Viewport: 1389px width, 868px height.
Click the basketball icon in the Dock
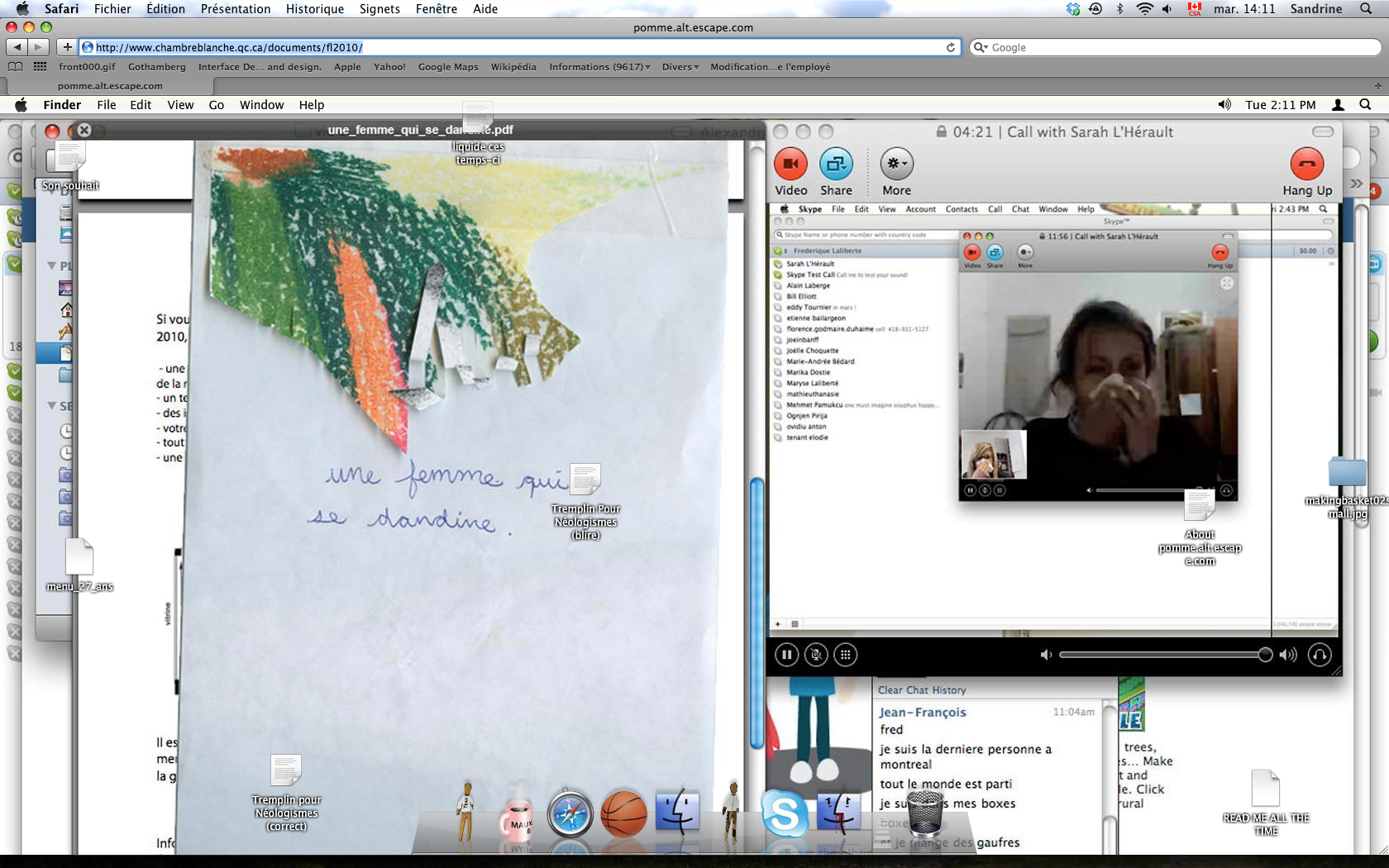tap(623, 814)
